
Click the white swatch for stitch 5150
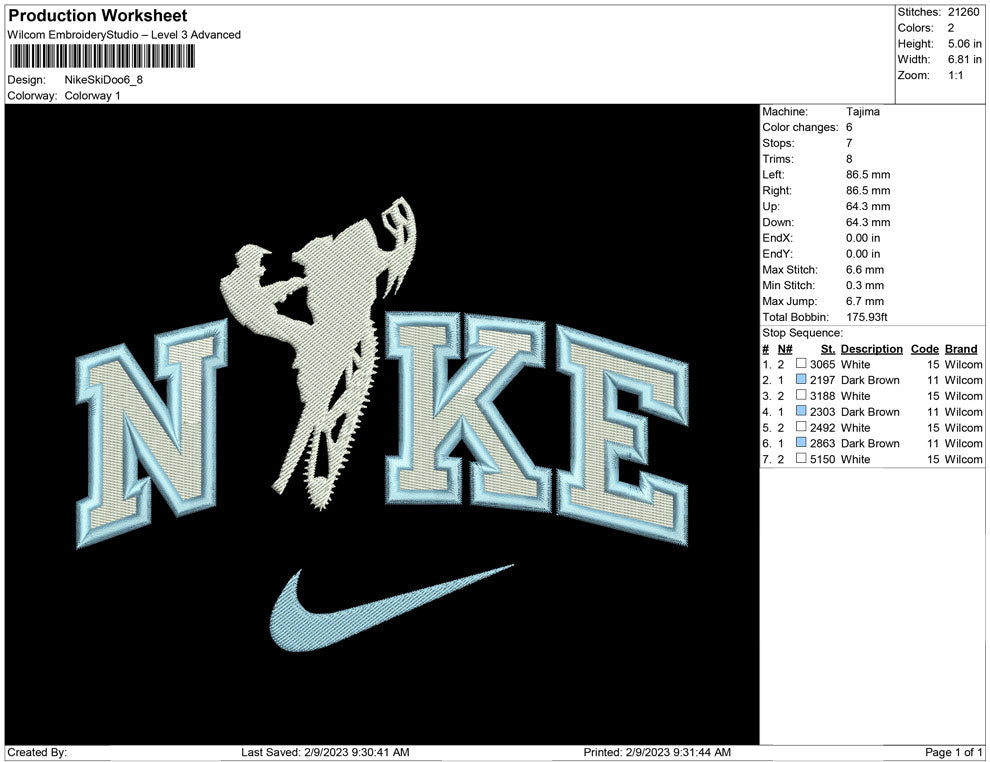(x=801, y=458)
